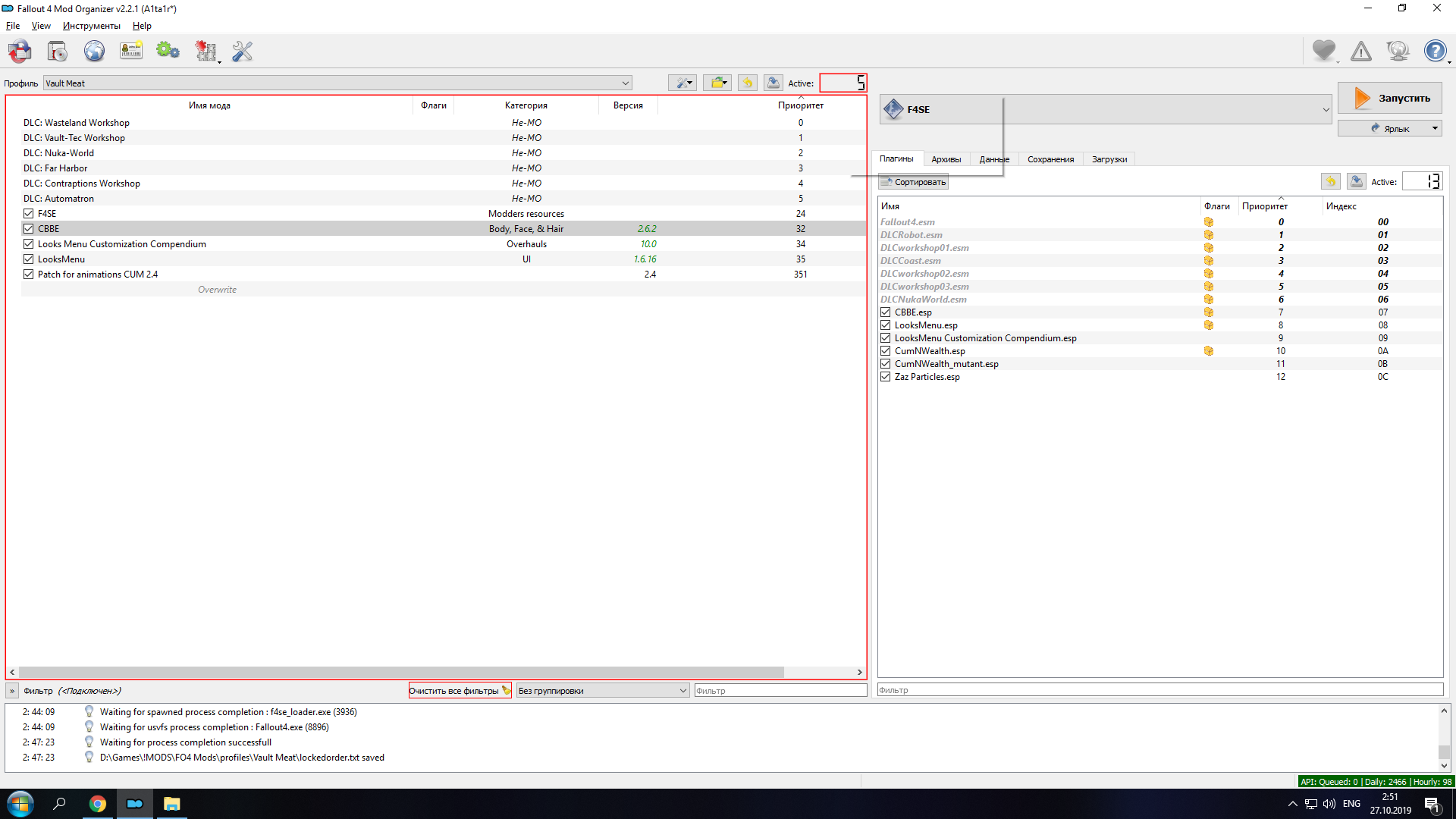The image size is (1456, 819).
Task: Create a backup of the plugin list
Action: [1357, 181]
